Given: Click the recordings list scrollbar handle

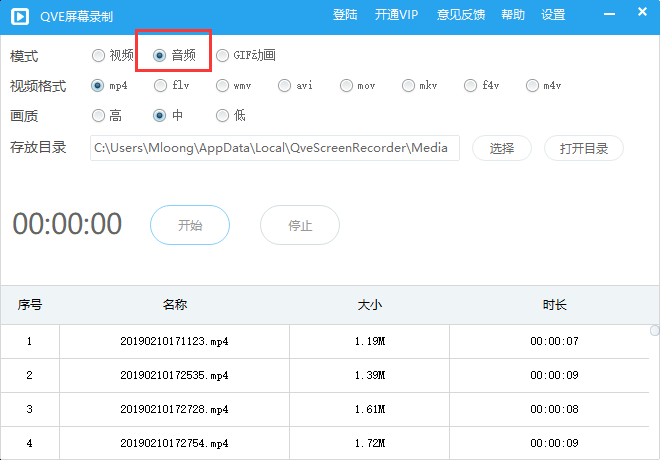Looking at the screenshot, I should pyautogui.click(x=655, y=330).
